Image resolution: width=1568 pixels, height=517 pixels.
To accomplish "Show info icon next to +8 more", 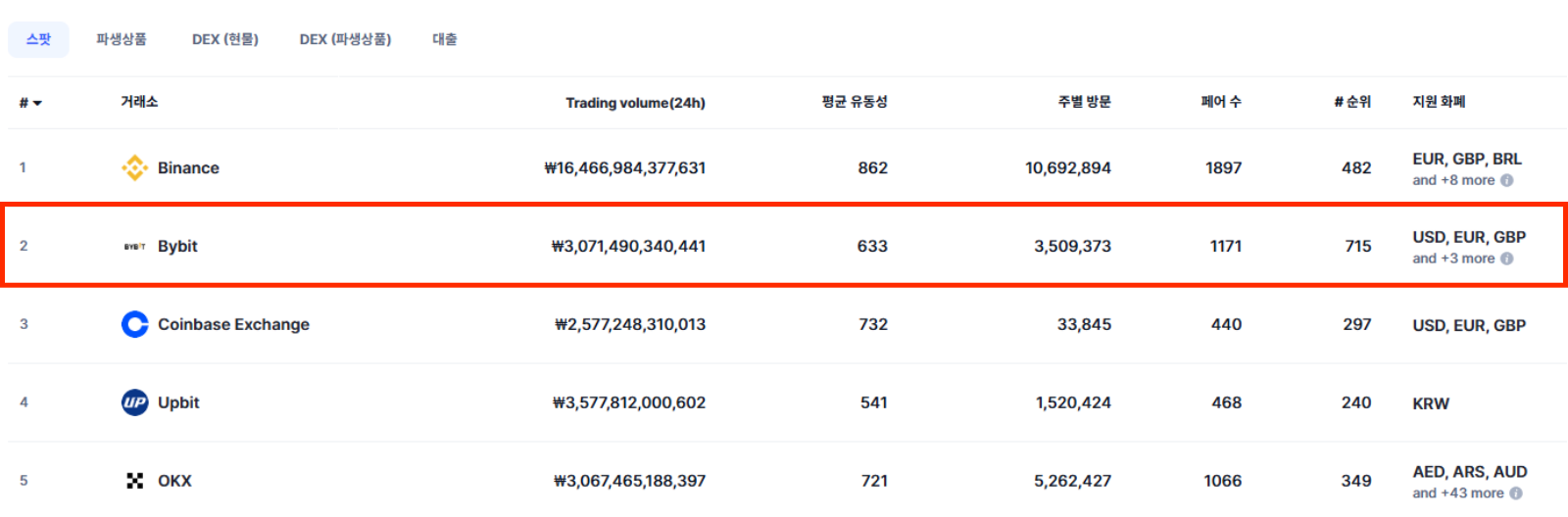I will pos(1507,180).
